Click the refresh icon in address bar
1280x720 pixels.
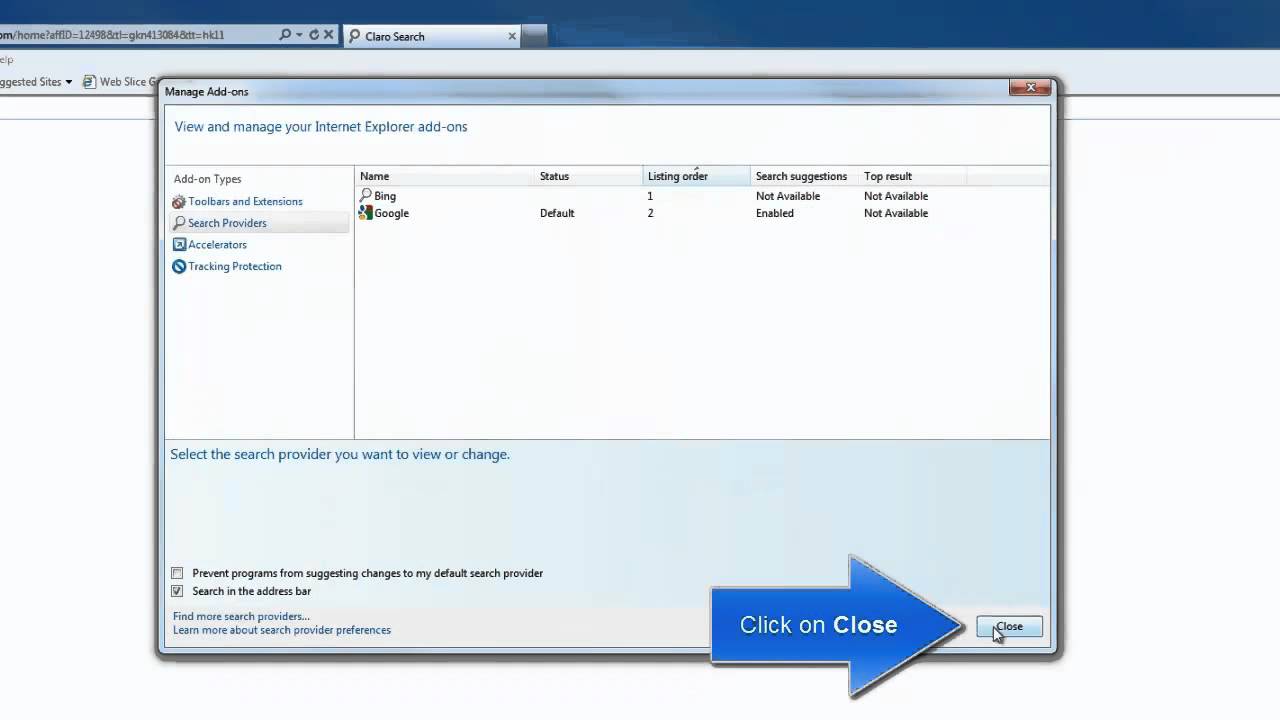(x=314, y=35)
